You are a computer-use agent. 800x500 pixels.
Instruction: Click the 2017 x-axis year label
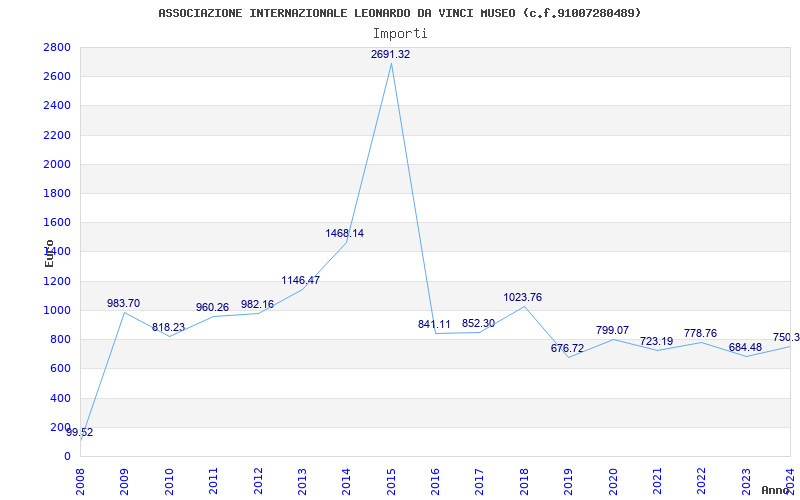click(480, 481)
